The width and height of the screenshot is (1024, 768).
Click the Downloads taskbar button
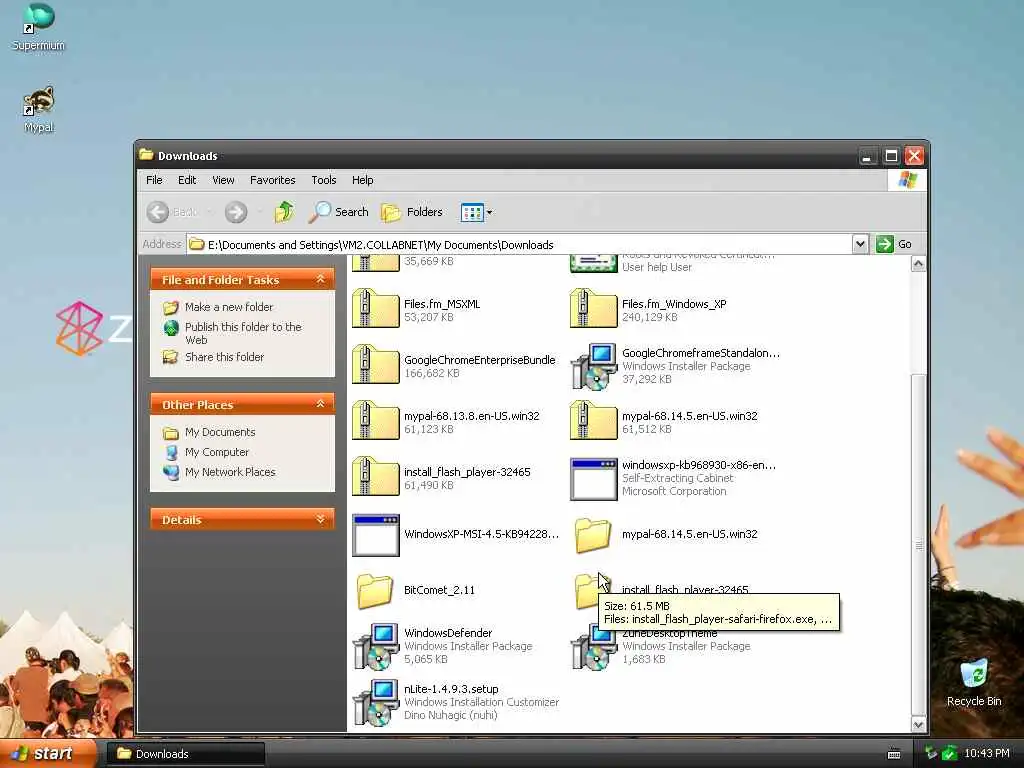tap(186, 754)
